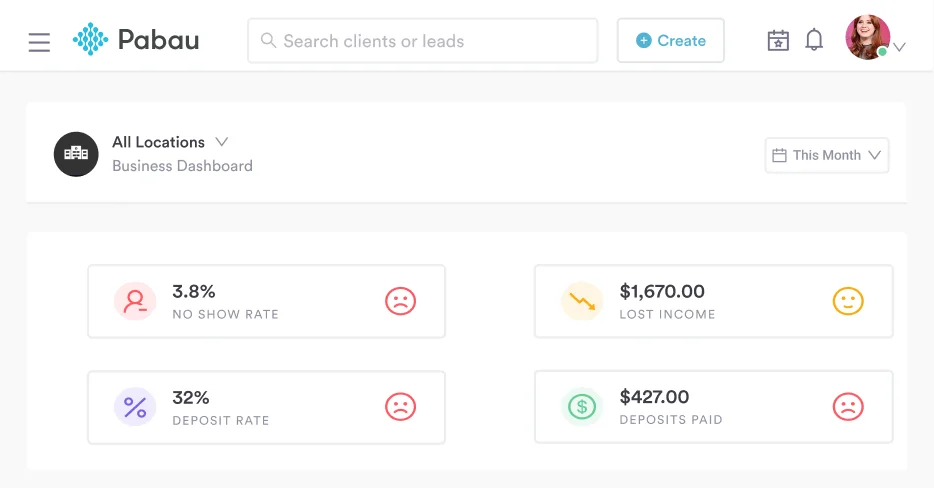Click the Lost Income downward trend icon
Image resolution: width=934 pixels, height=488 pixels.
coord(581,301)
